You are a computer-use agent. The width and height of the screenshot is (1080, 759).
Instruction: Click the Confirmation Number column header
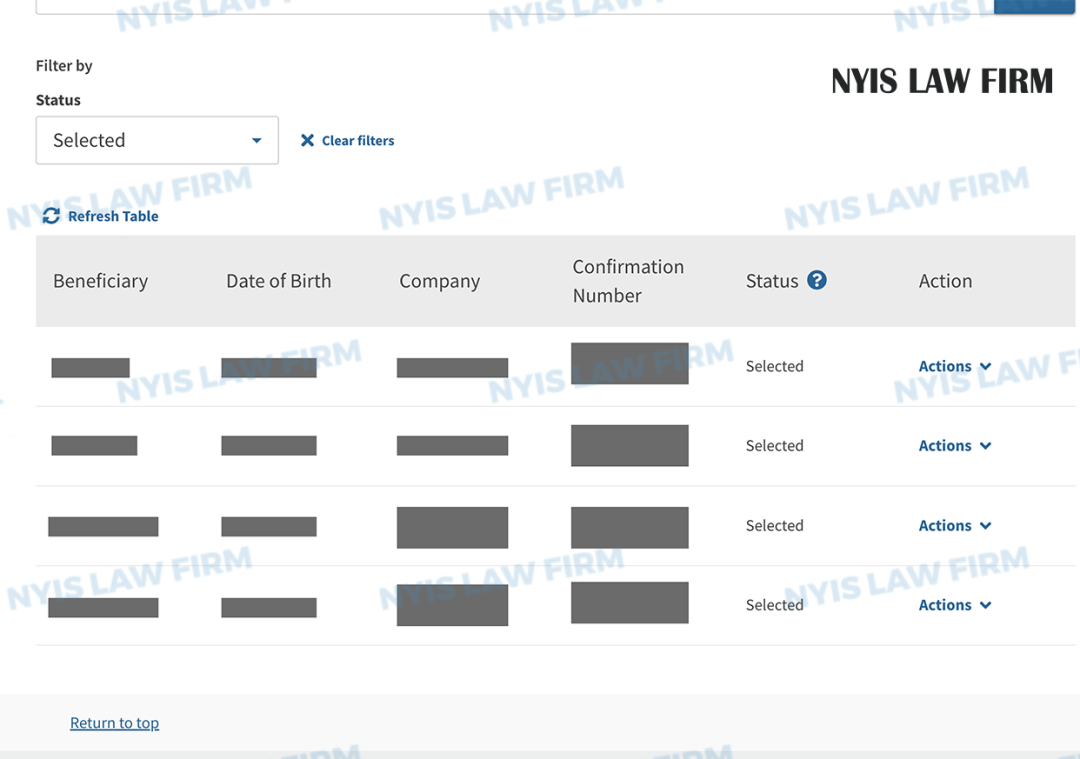coord(628,281)
